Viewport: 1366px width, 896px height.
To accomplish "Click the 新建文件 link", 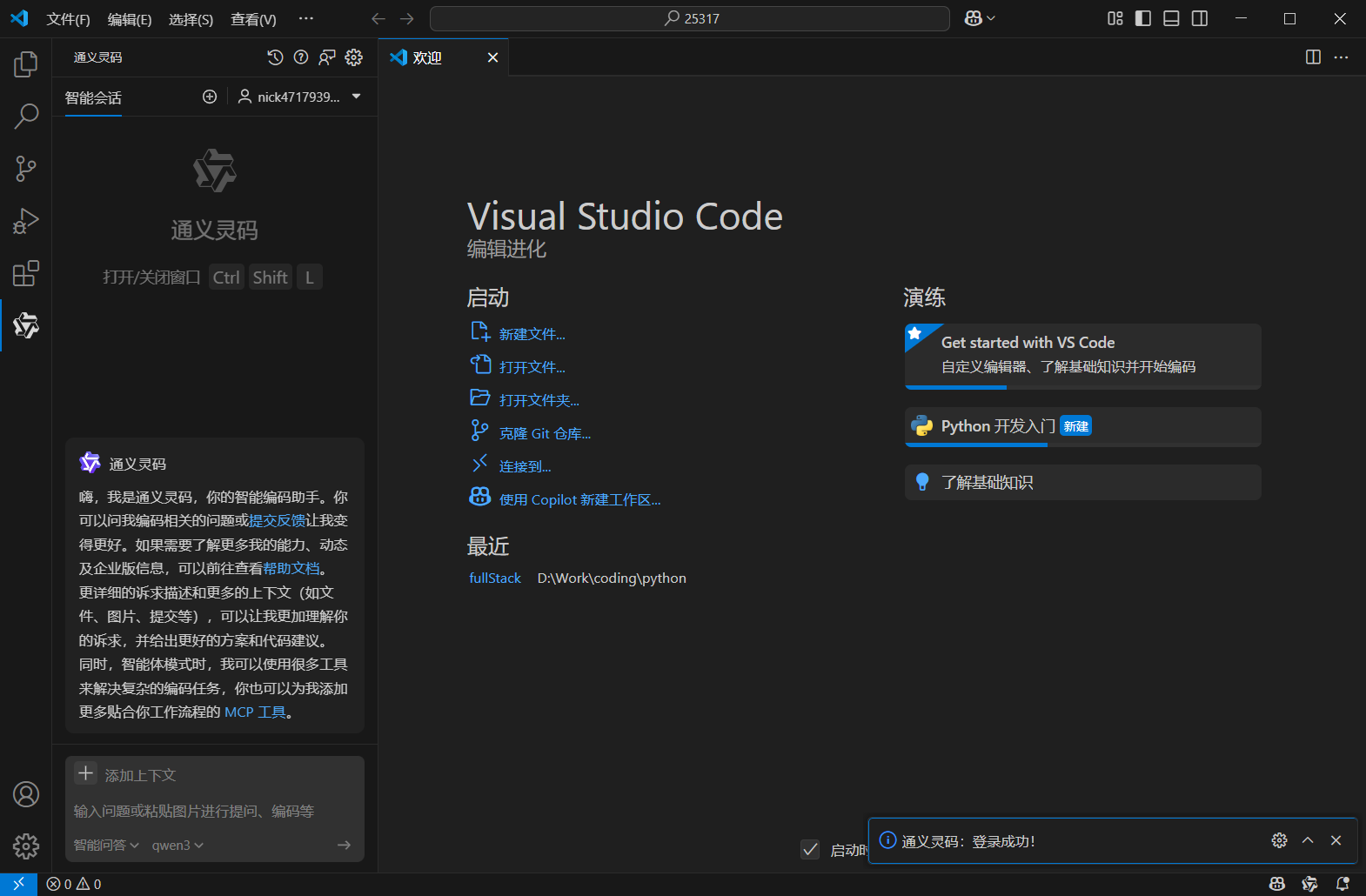I will point(532,334).
